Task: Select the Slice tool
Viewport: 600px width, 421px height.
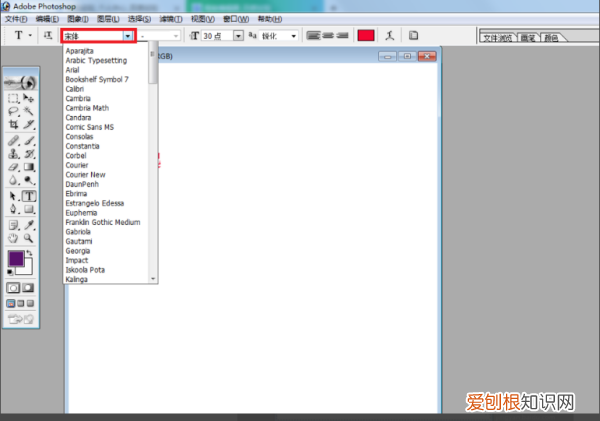Action: click(x=28, y=124)
